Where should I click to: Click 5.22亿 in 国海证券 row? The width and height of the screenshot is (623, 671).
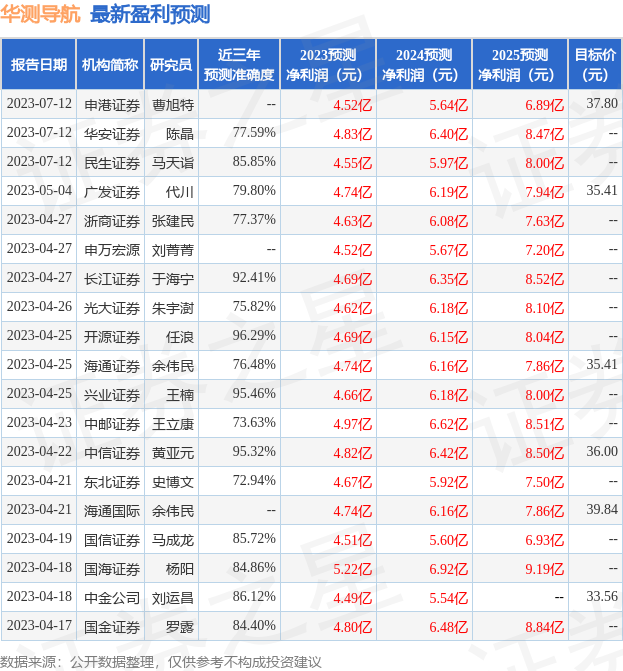[353, 569]
